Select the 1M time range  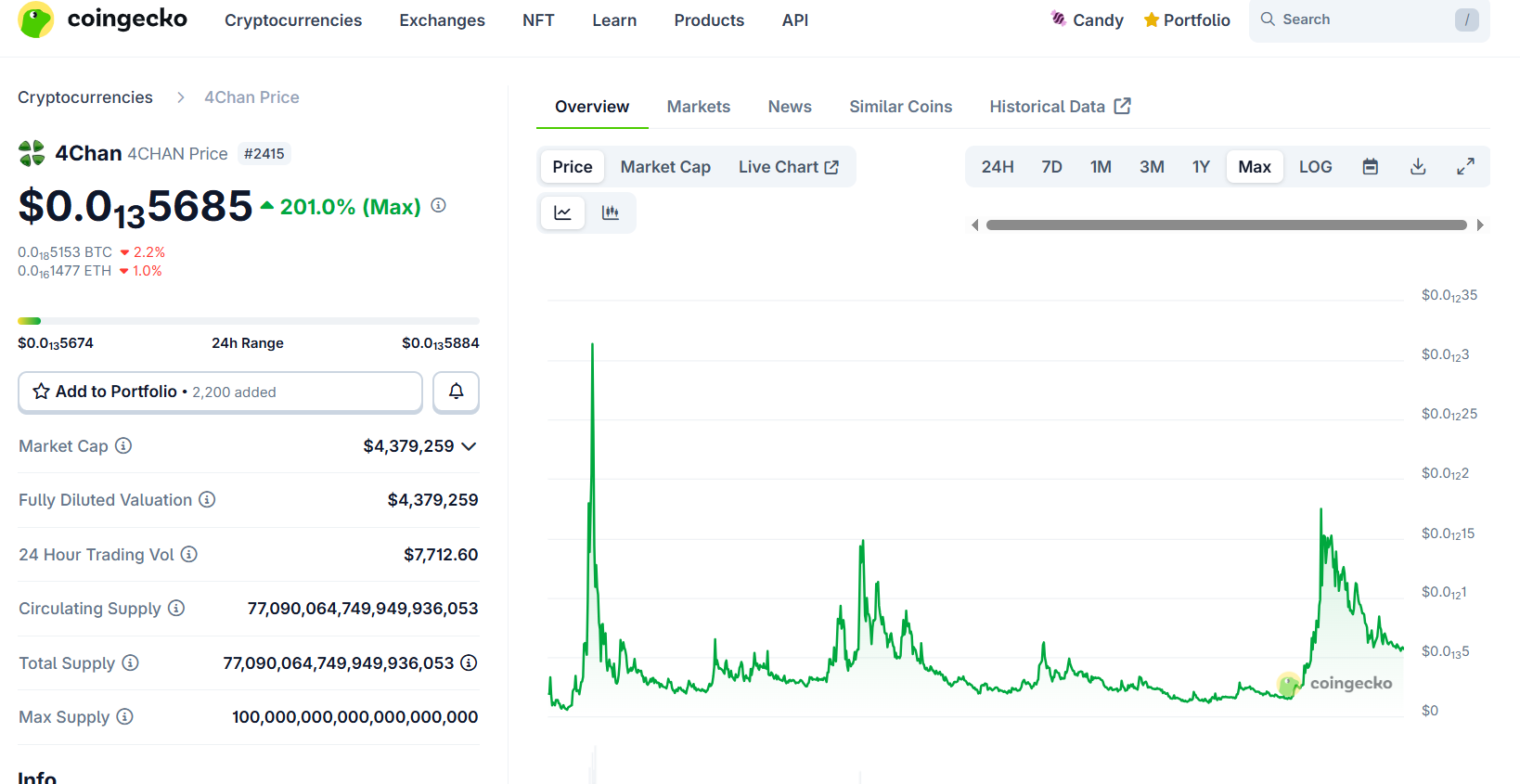click(1101, 167)
